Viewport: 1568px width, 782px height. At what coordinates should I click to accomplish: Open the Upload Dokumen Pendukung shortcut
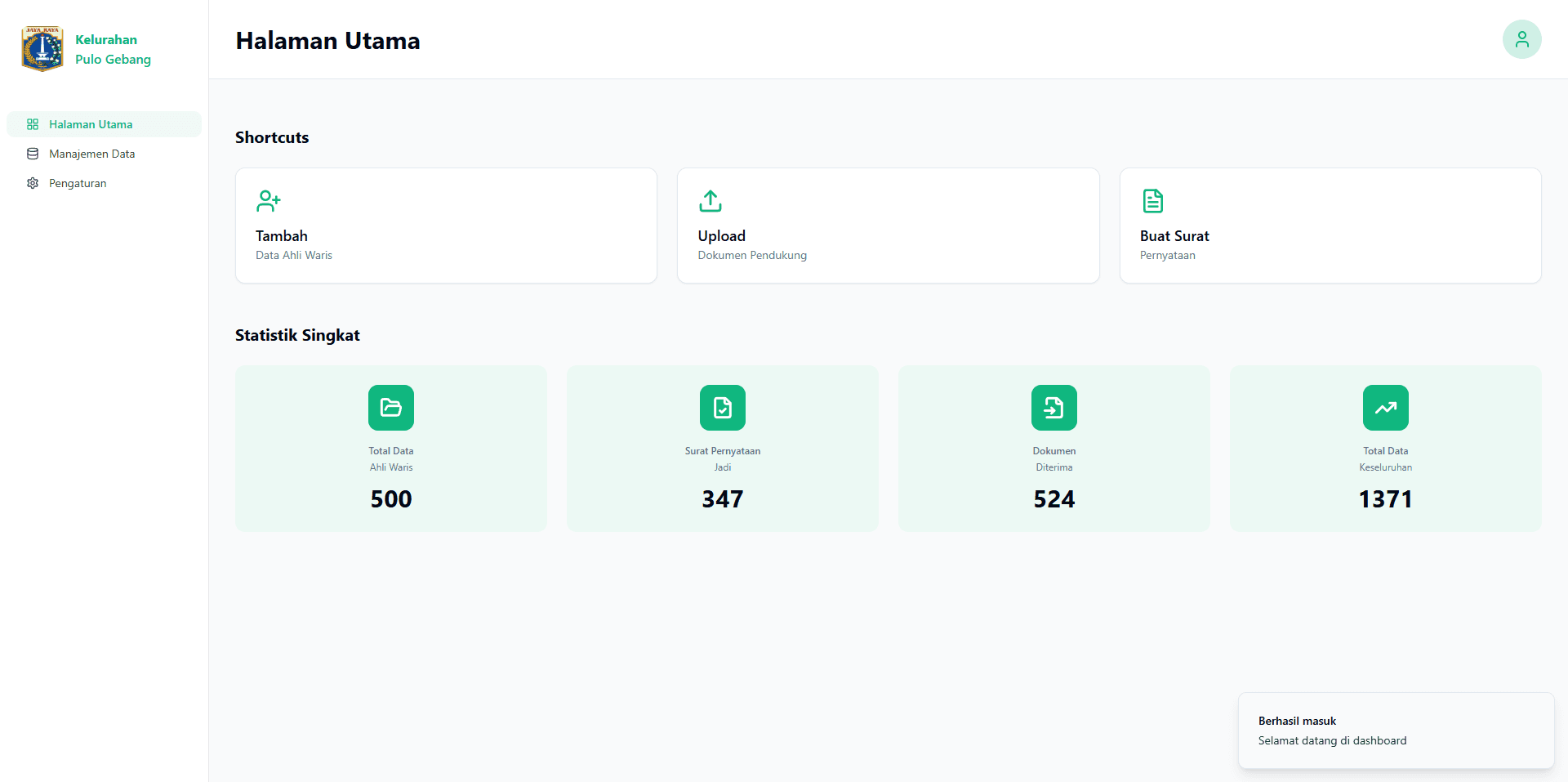888,226
